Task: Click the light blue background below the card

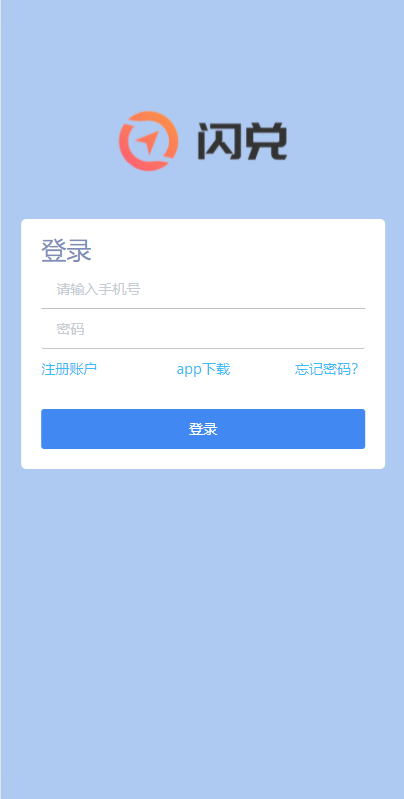Action: click(x=203, y=632)
